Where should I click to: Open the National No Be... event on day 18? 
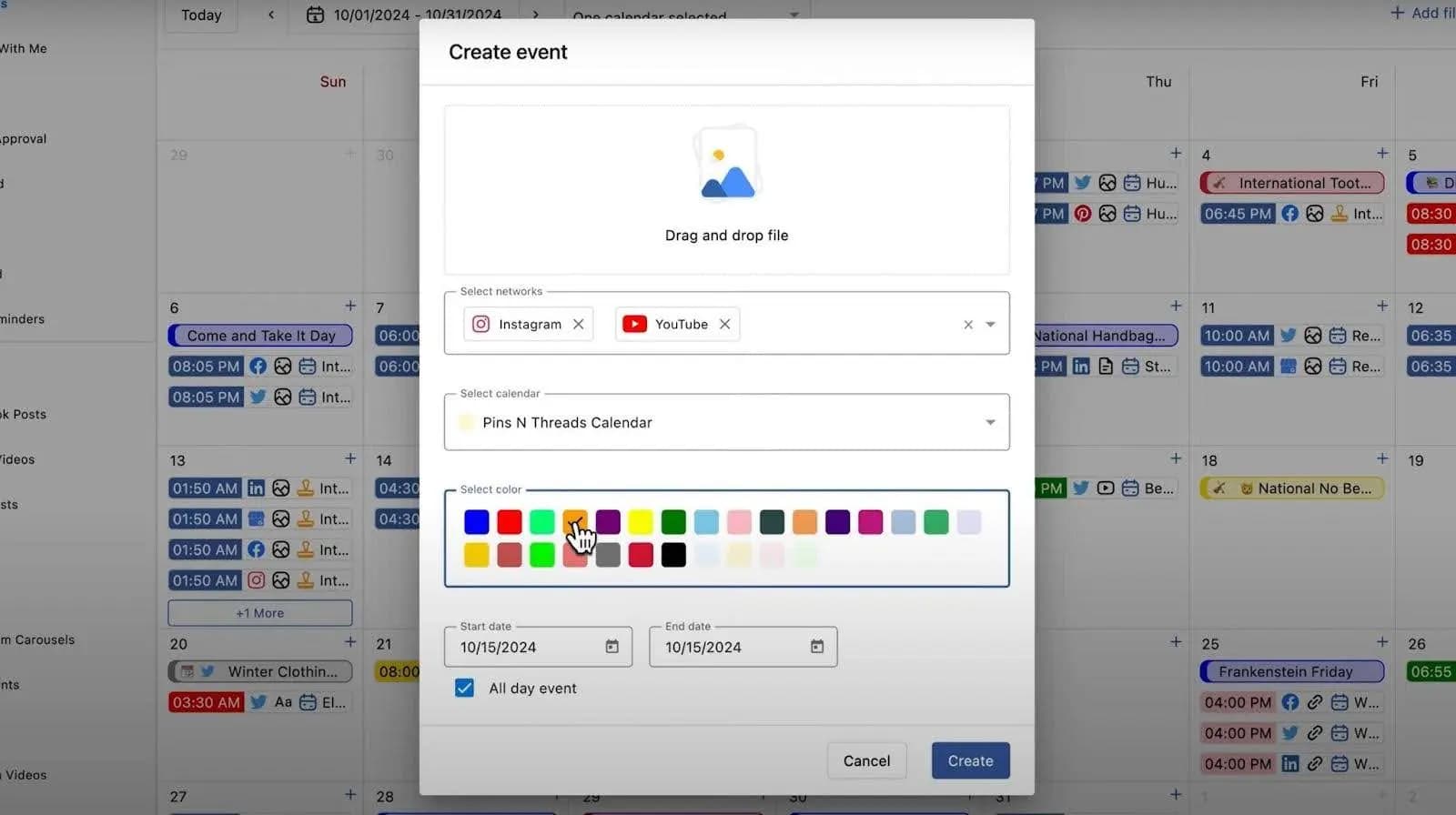pos(1292,488)
